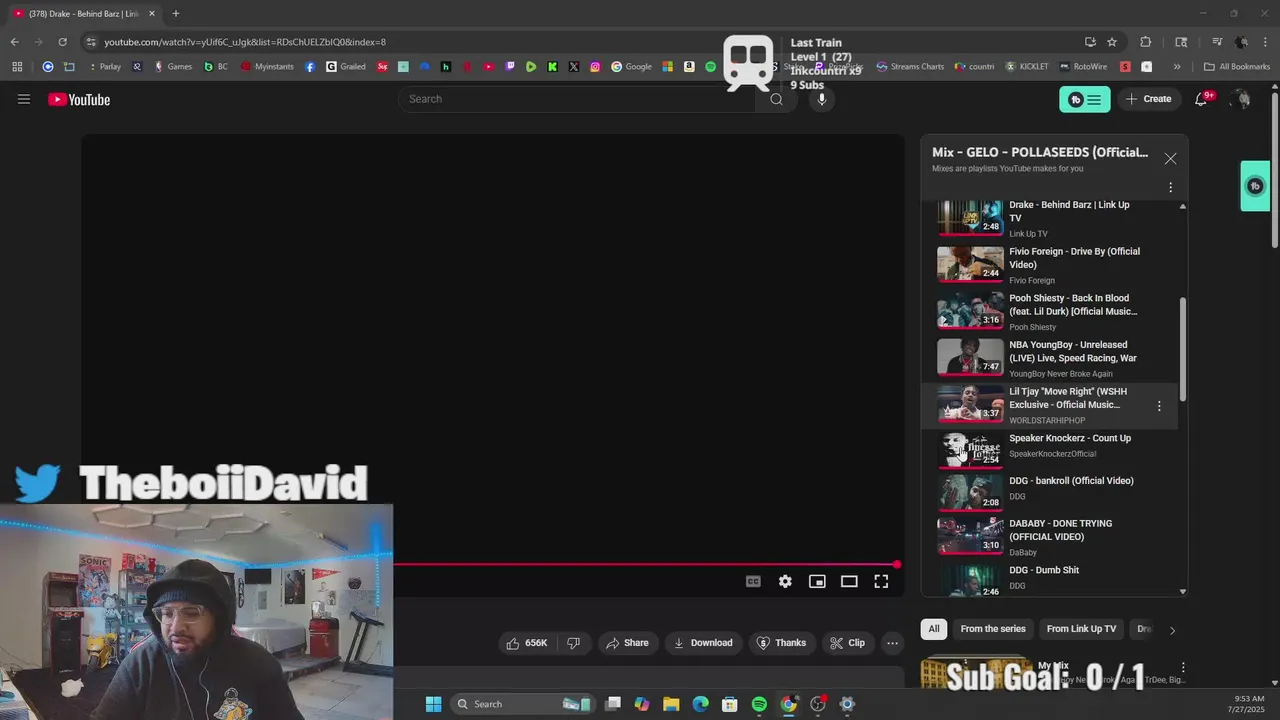Open Microsoft Edge from the taskbar

click(700, 704)
